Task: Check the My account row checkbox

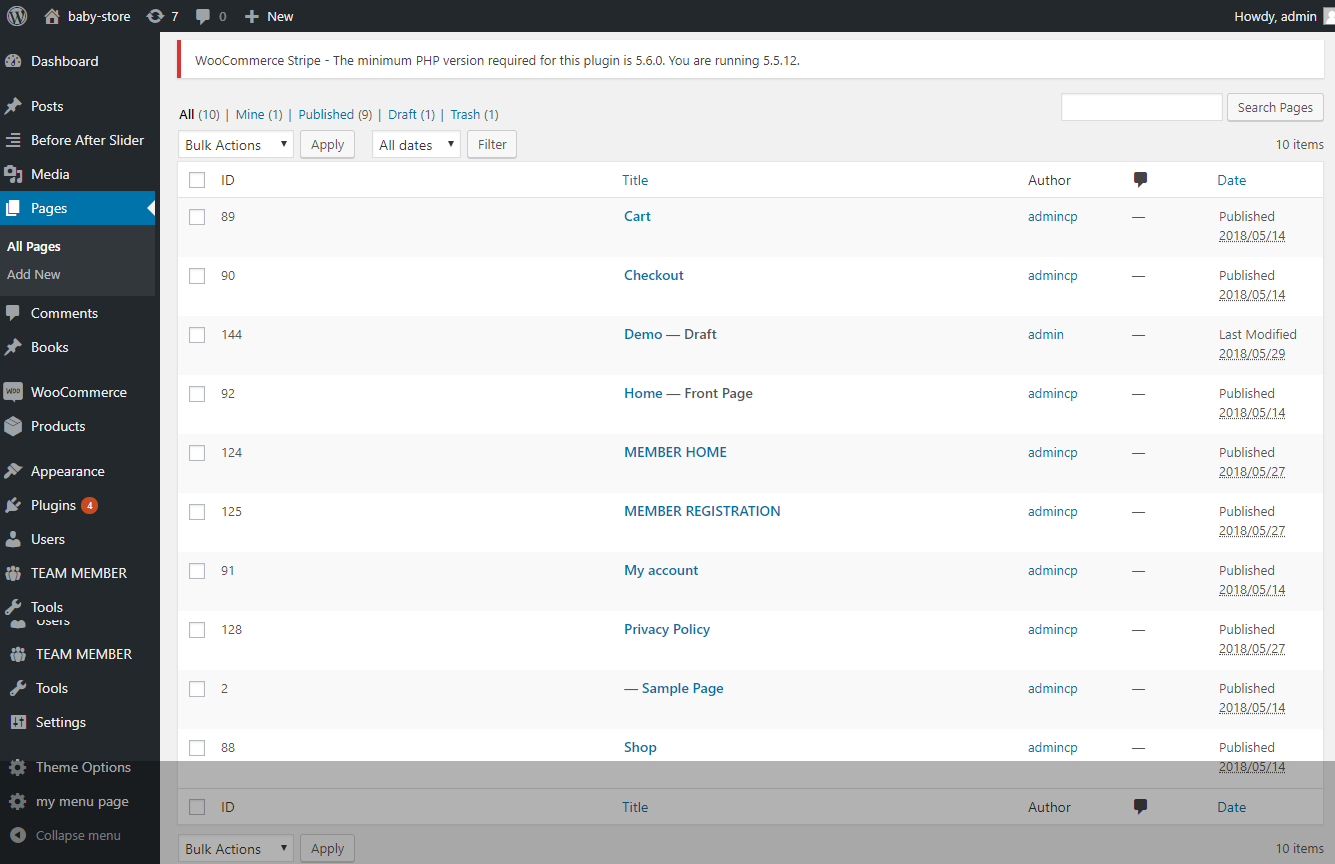Action: pyautogui.click(x=197, y=571)
